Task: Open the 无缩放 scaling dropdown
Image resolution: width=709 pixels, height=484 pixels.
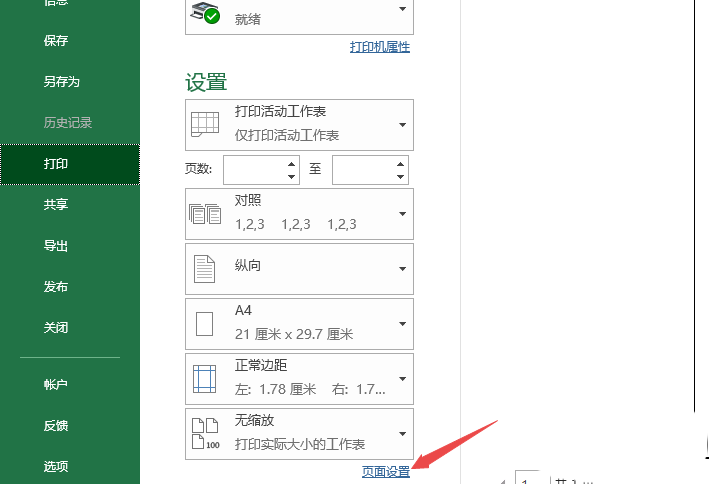Action: pyautogui.click(x=402, y=434)
